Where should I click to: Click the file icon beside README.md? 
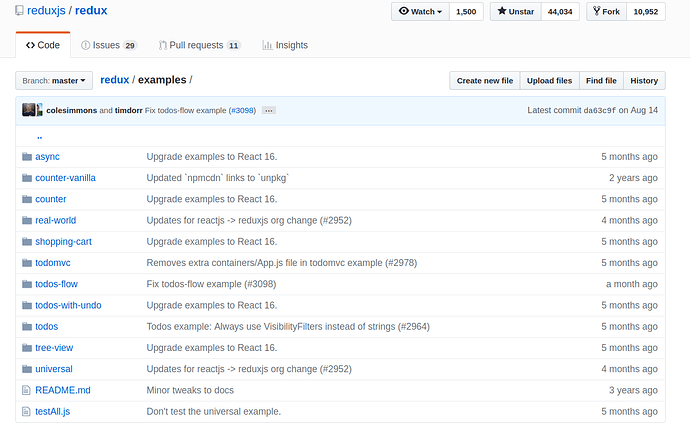coord(26,390)
